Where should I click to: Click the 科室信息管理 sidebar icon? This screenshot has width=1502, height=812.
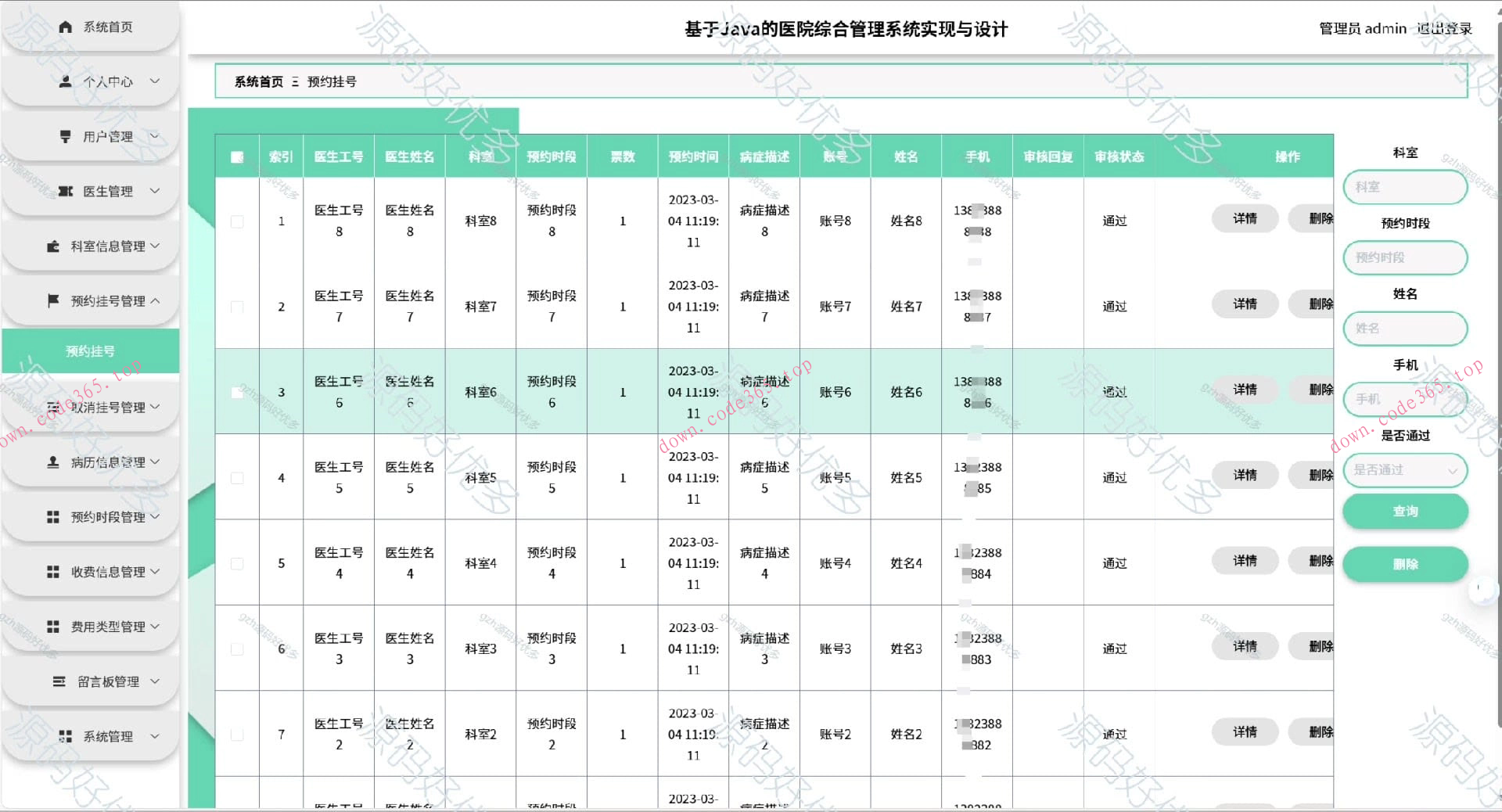point(53,246)
